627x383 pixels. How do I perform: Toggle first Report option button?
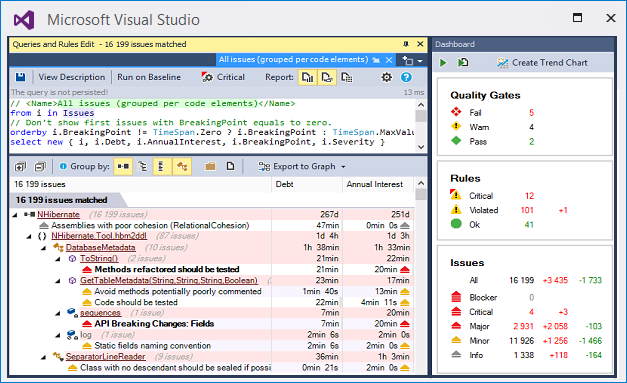pyautogui.click(x=307, y=77)
